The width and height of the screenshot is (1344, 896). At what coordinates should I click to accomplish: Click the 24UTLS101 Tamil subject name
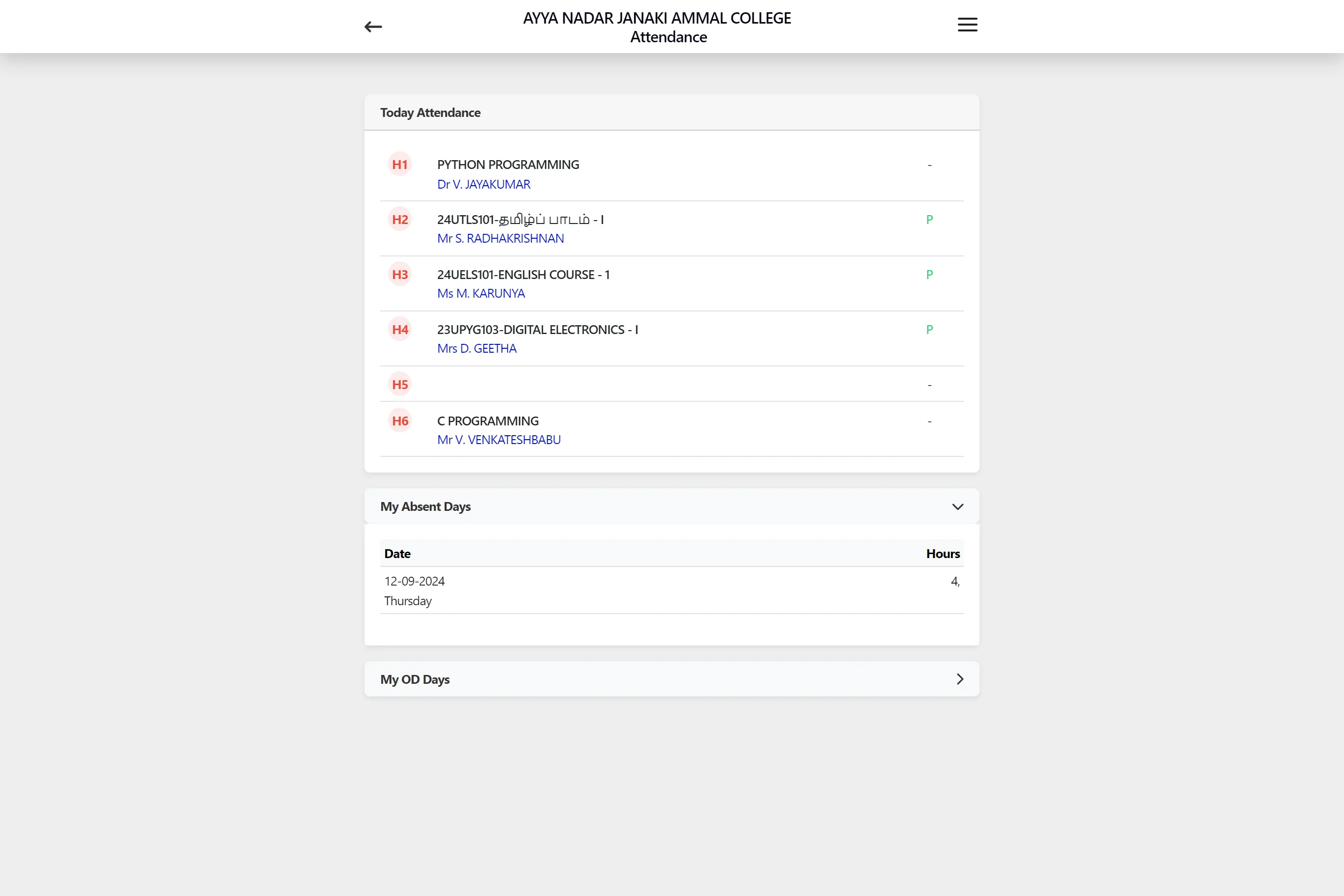point(521,220)
